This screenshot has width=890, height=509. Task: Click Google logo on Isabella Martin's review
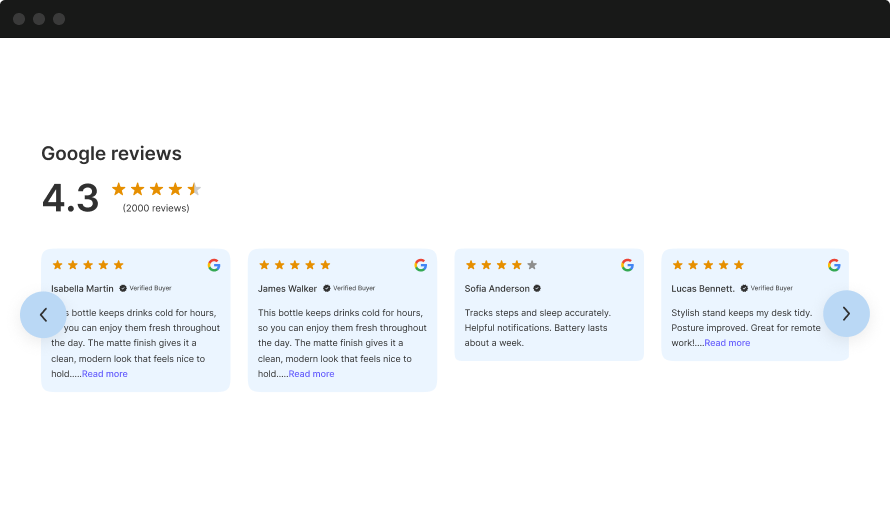click(x=214, y=265)
